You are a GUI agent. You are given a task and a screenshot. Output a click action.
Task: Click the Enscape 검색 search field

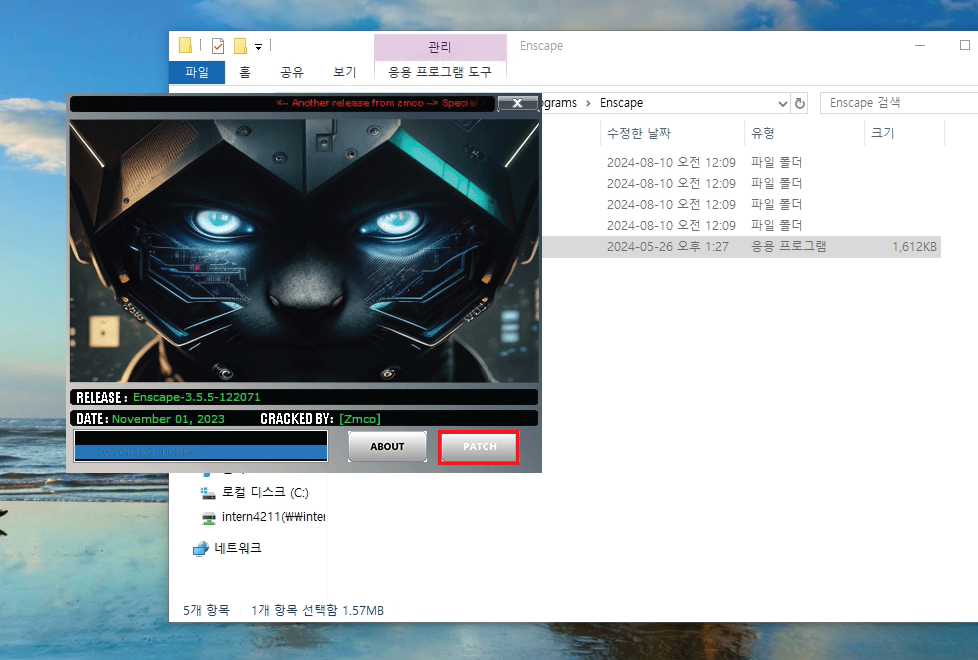click(x=898, y=103)
